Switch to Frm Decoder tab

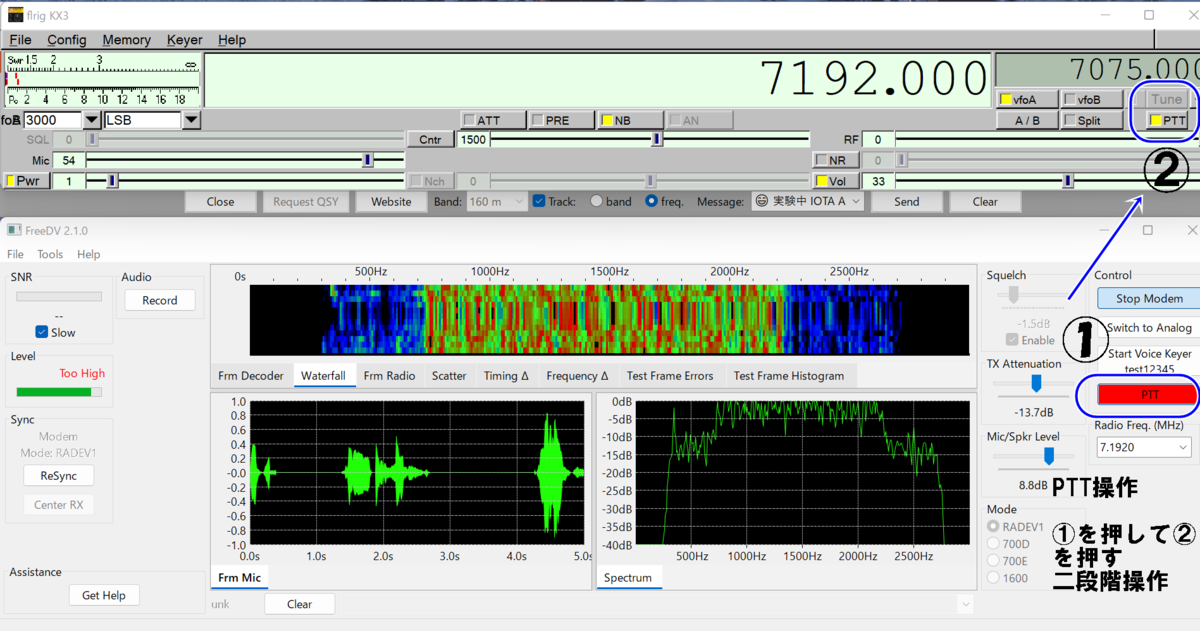251,376
